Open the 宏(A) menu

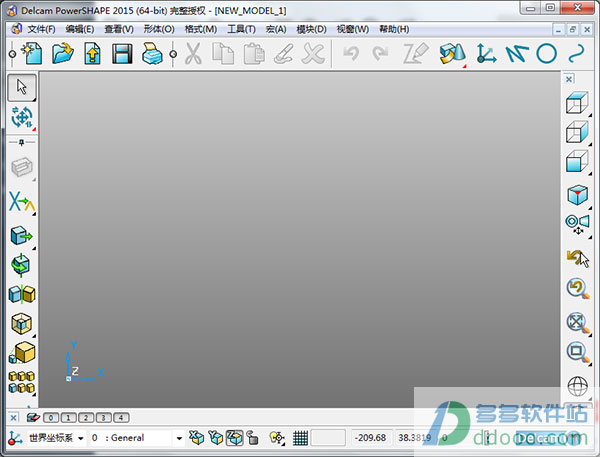276,29
